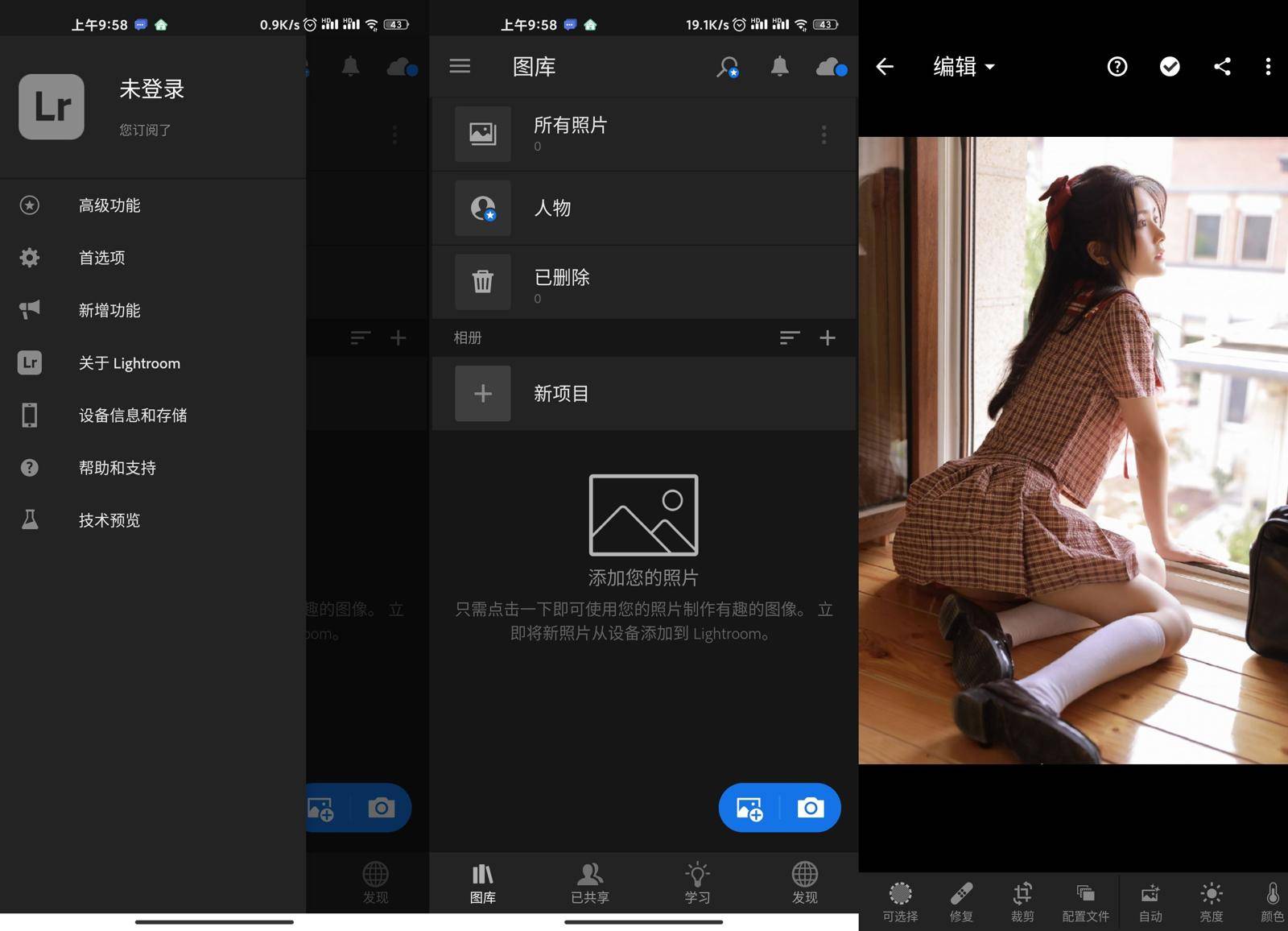This screenshot has height=931, width=1288.
Task: Open 帮助和支持 from the sidebar
Action: coord(118,467)
